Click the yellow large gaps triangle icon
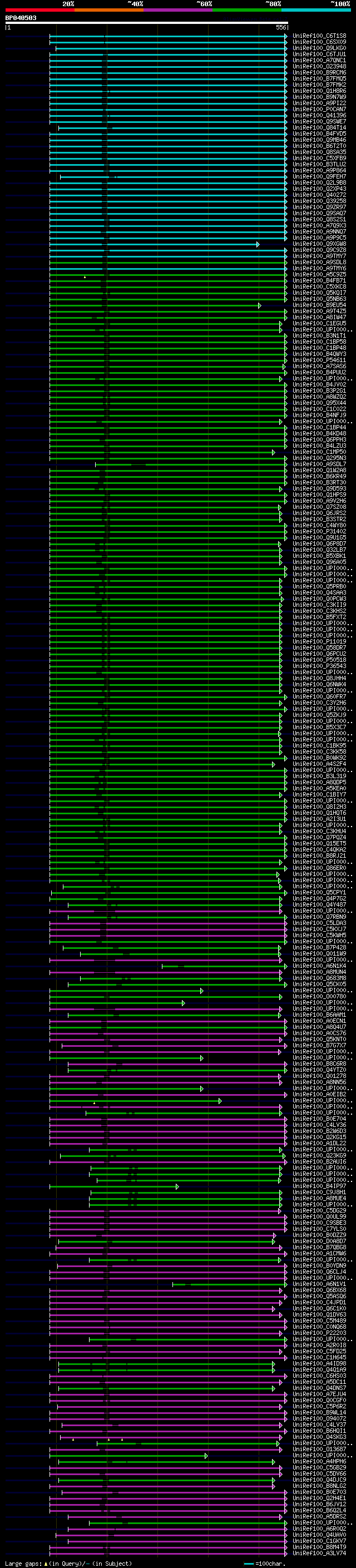Viewport: 356px width, 1568px height. (46, 1563)
